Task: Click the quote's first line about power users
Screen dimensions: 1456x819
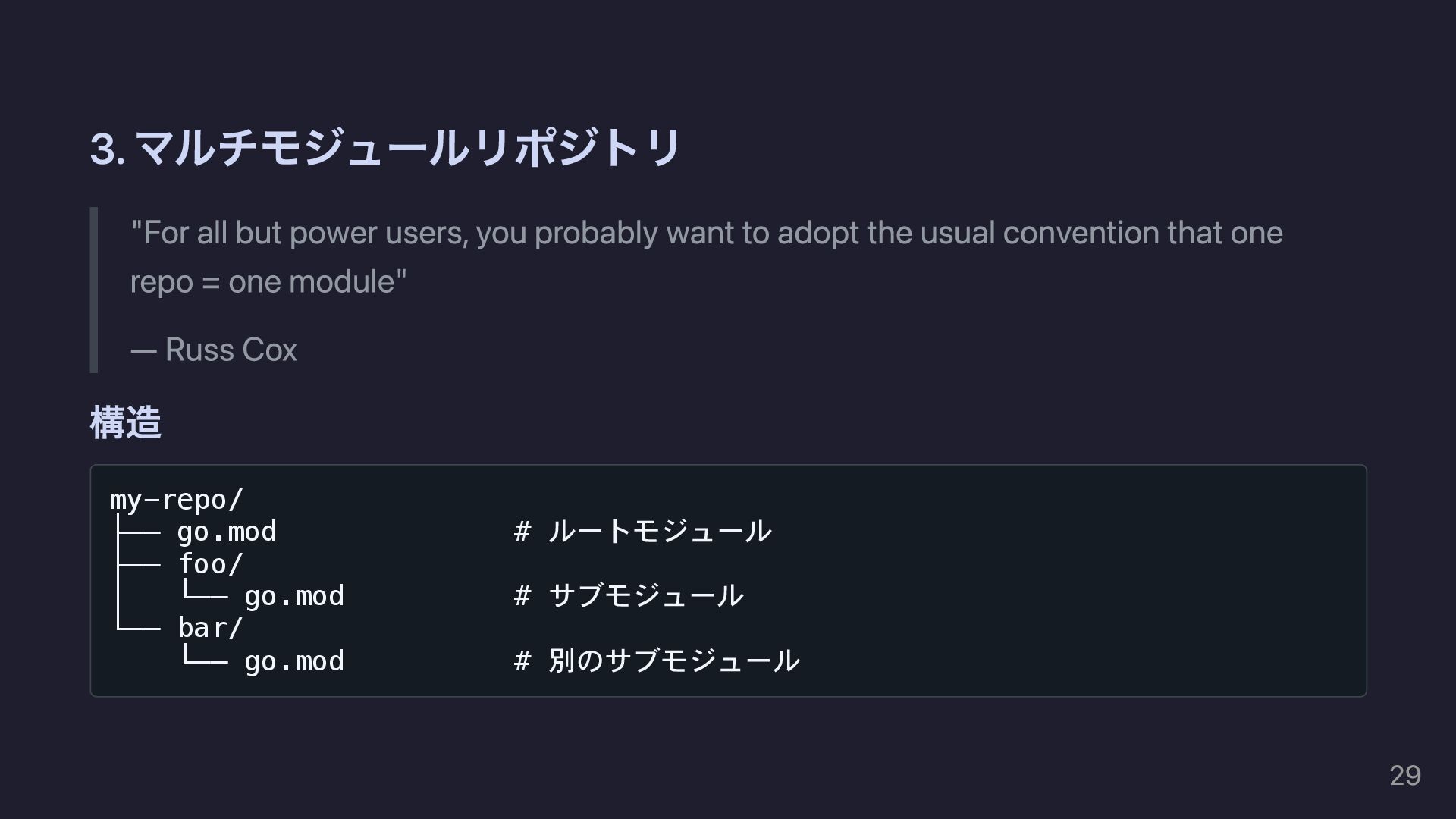Action: point(706,233)
